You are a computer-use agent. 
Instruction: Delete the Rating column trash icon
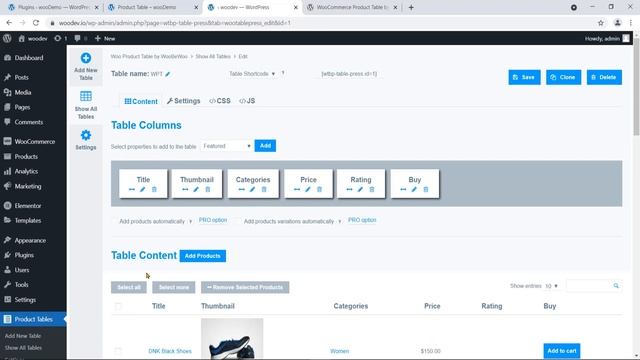372,189
